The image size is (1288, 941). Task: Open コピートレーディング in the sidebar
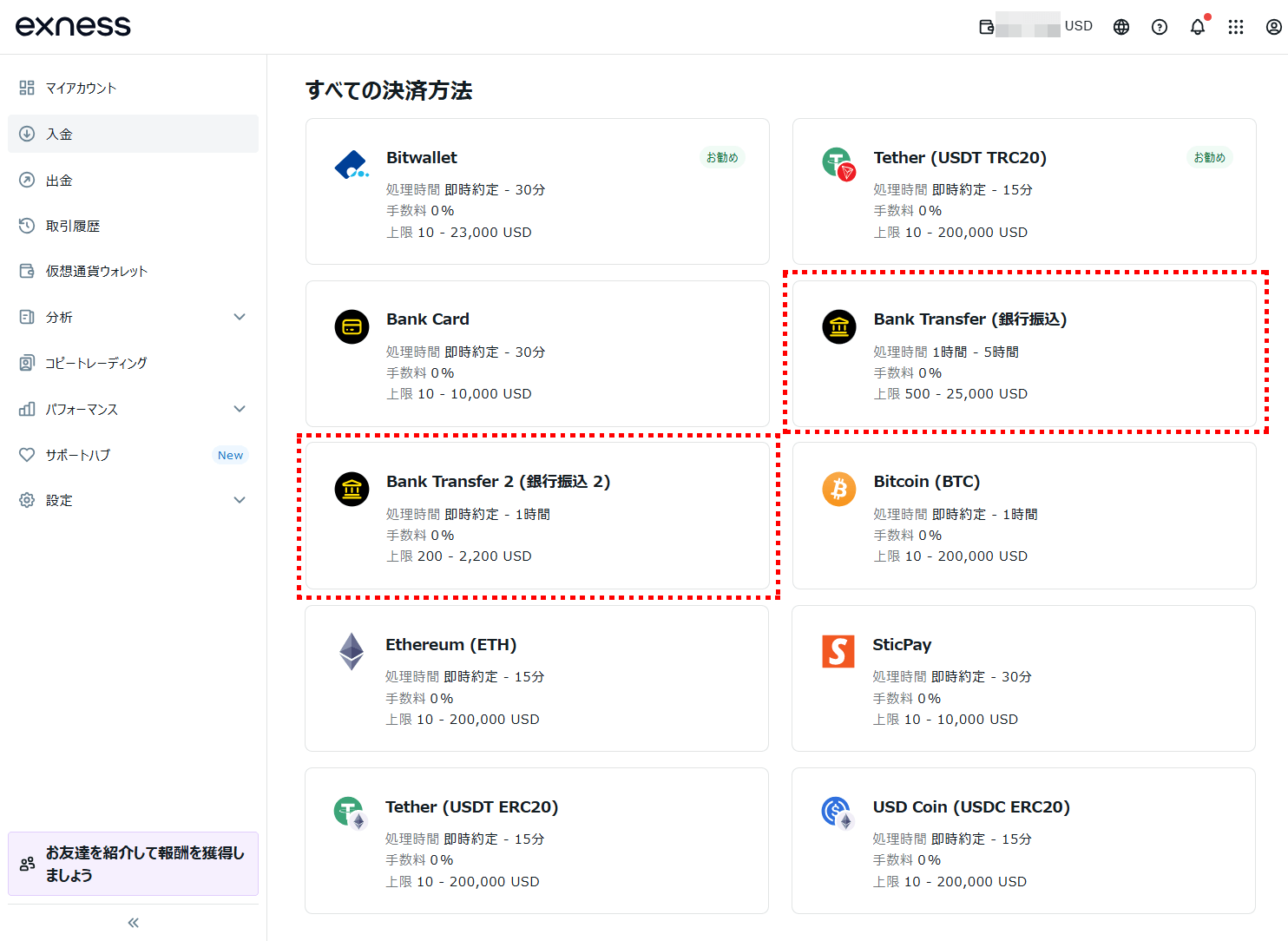[133, 363]
